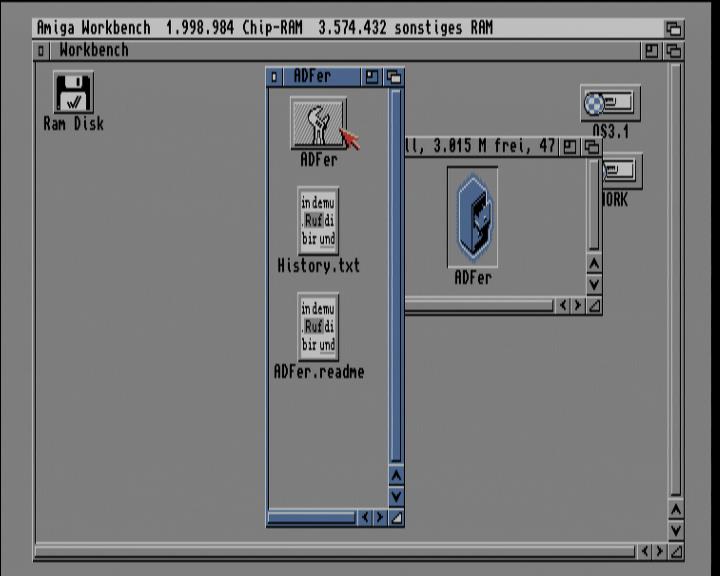Click the ADFer window close gadget
The image size is (720, 576).
click(274, 77)
